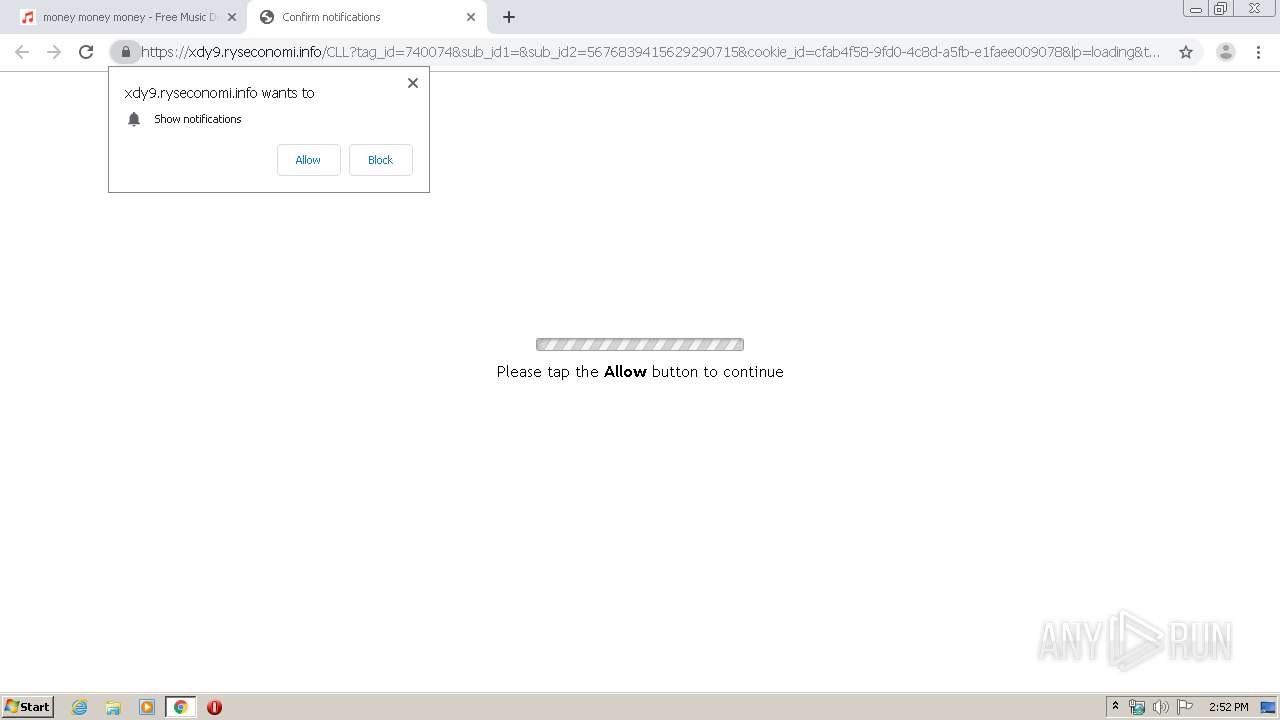The height and width of the screenshot is (720, 1280).
Task: Open a new tab with plus
Action: coord(509,17)
